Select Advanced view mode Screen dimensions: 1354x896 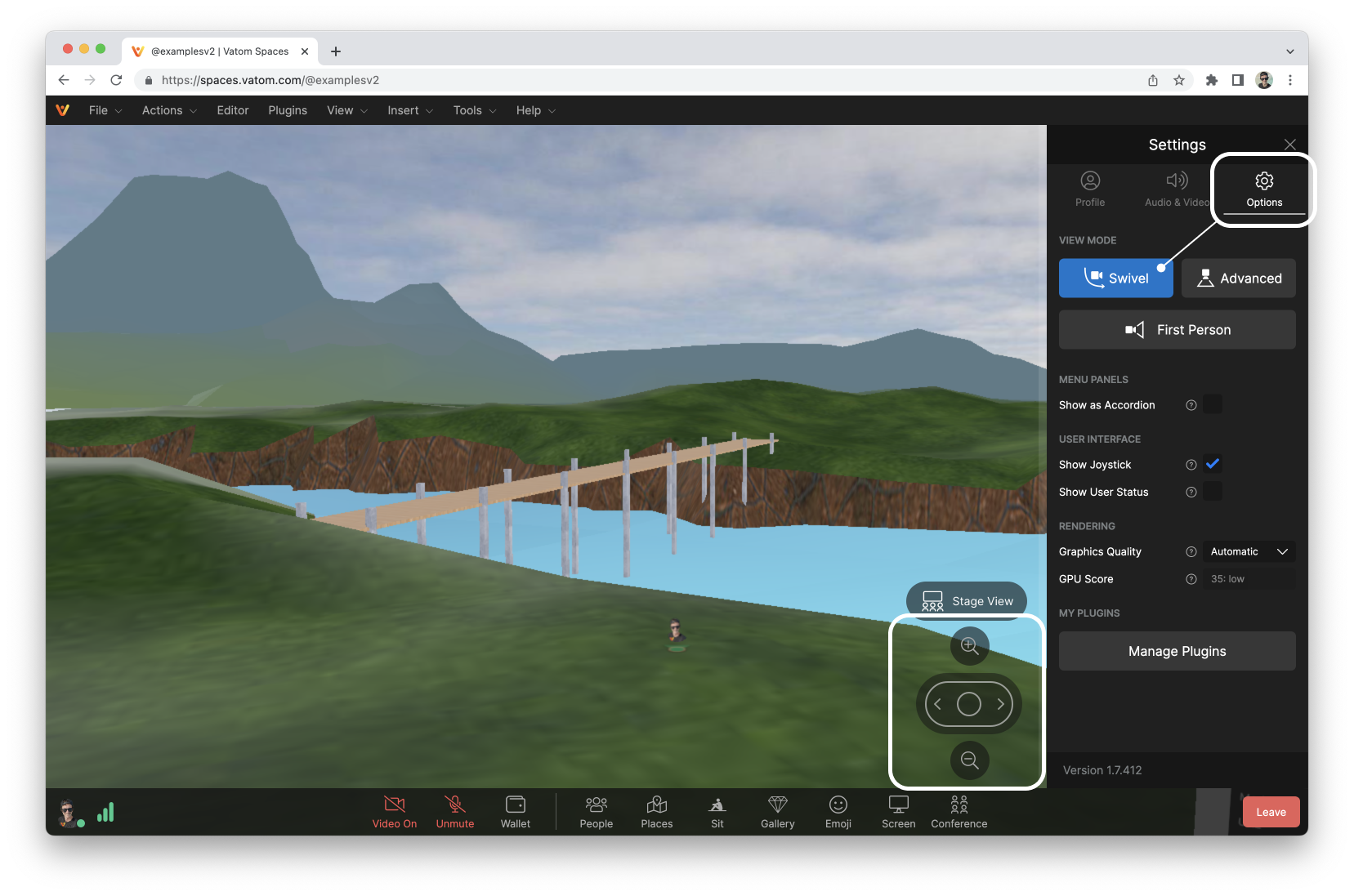point(1239,279)
